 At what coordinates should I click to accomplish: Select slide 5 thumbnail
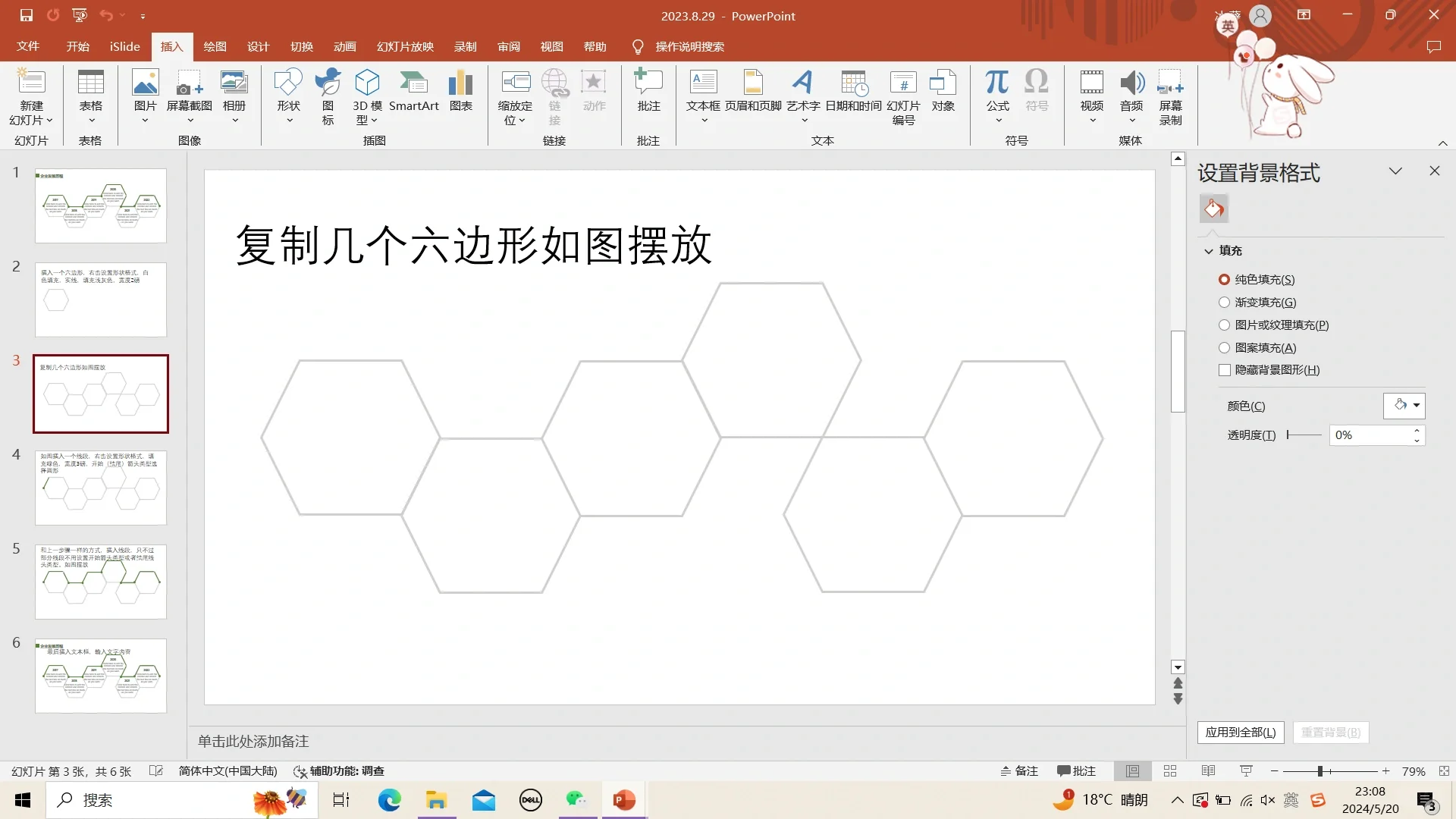pos(100,582)
